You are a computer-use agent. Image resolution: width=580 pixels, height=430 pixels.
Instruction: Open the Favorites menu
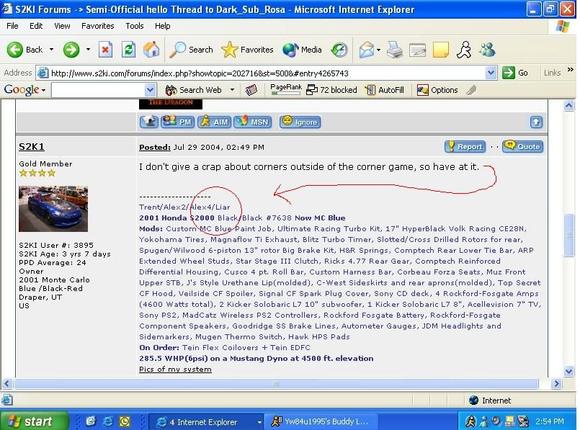click(x=98, y=26)
